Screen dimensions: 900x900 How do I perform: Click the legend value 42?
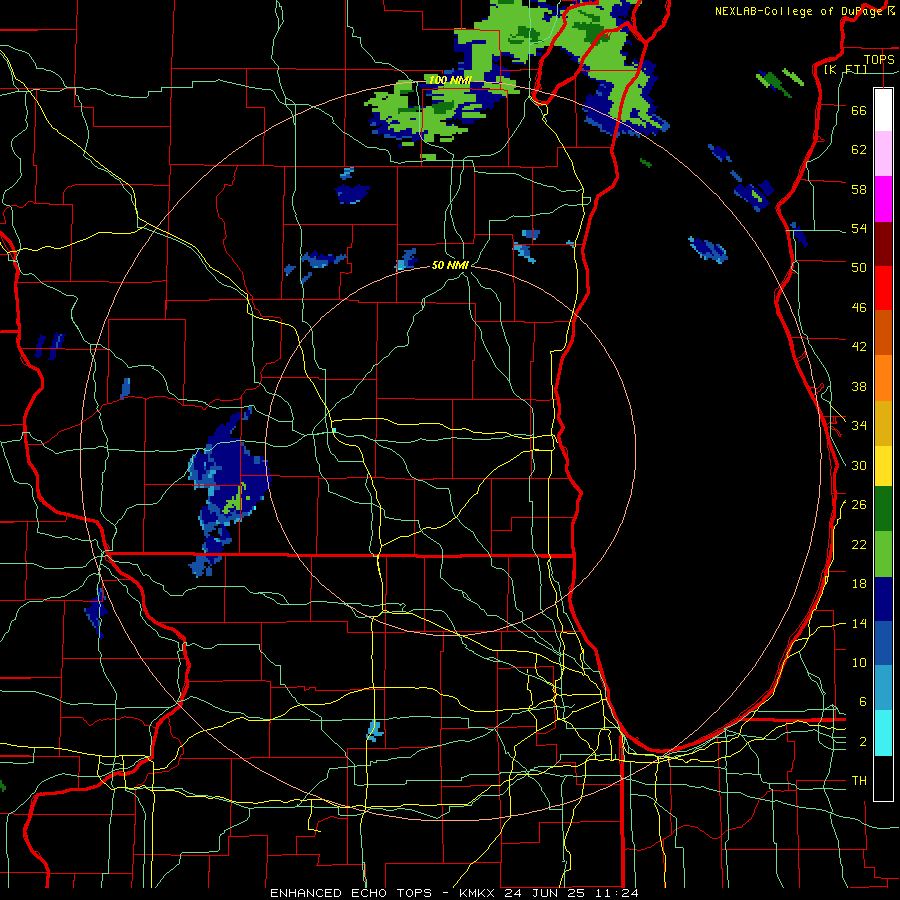click(859, 347)
